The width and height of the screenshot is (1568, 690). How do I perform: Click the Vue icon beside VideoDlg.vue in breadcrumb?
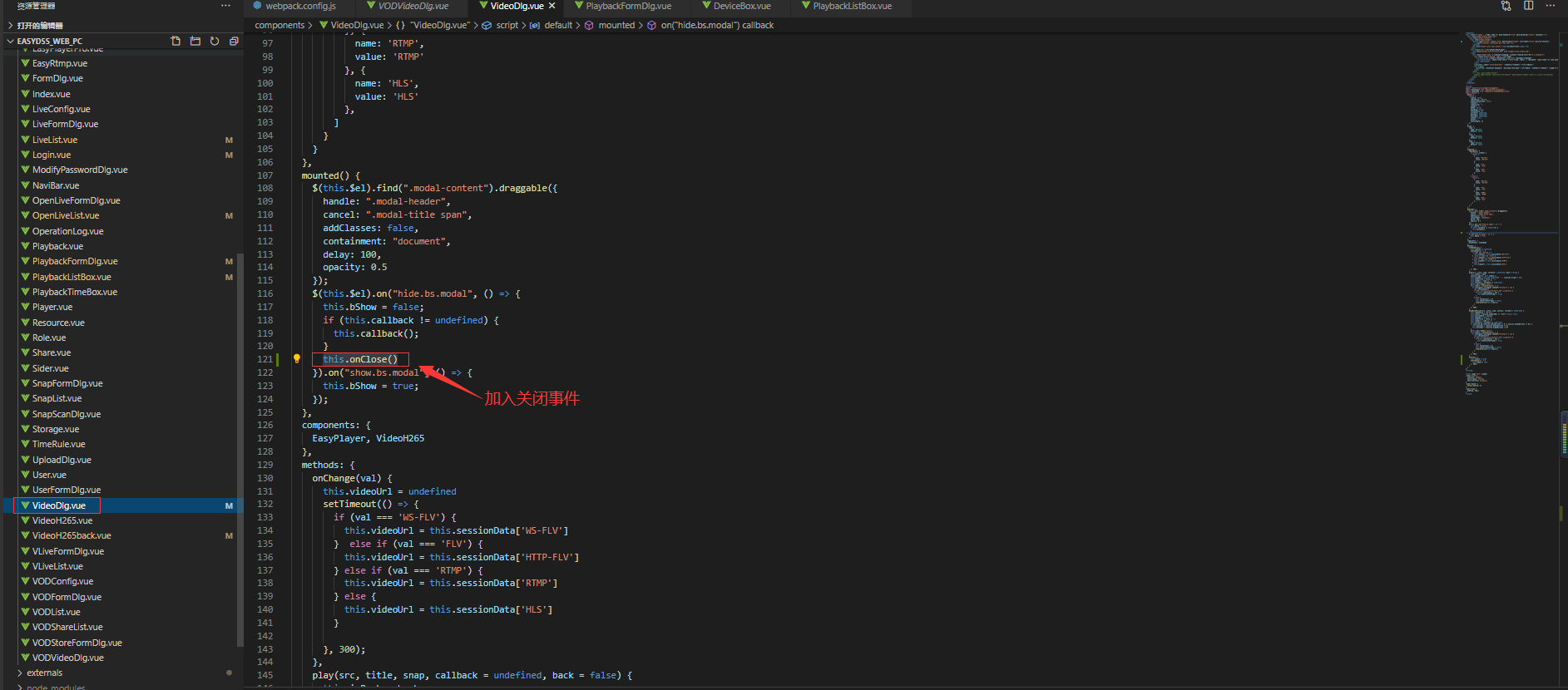pos(324,25)
